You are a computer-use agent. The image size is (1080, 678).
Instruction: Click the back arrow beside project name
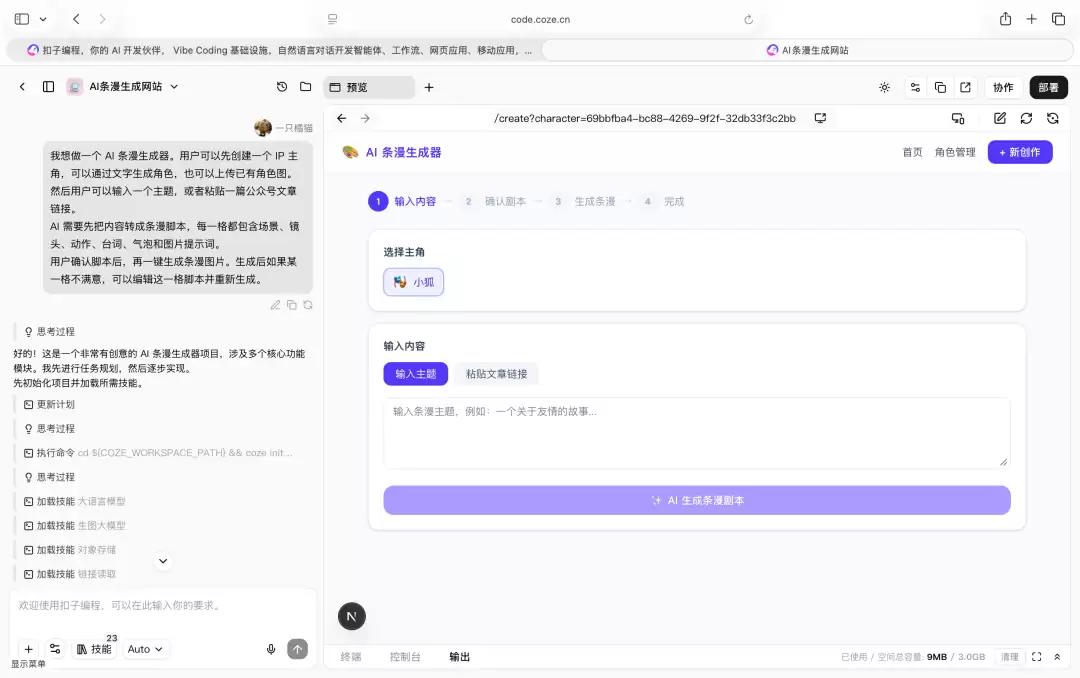22,87
